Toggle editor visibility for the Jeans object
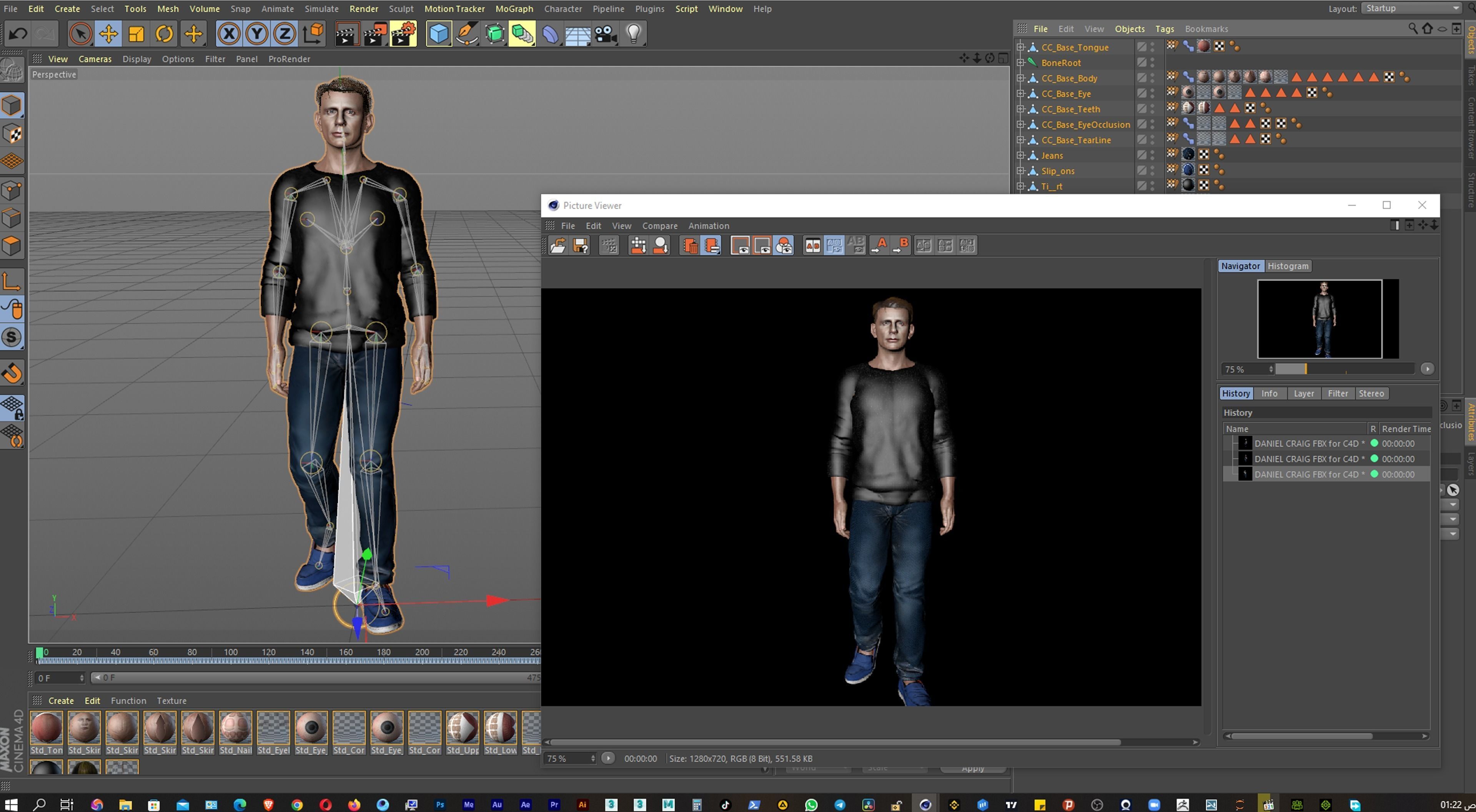Screen dimensions: 1476x812 pyautogui.click(x=1152, y=152)
